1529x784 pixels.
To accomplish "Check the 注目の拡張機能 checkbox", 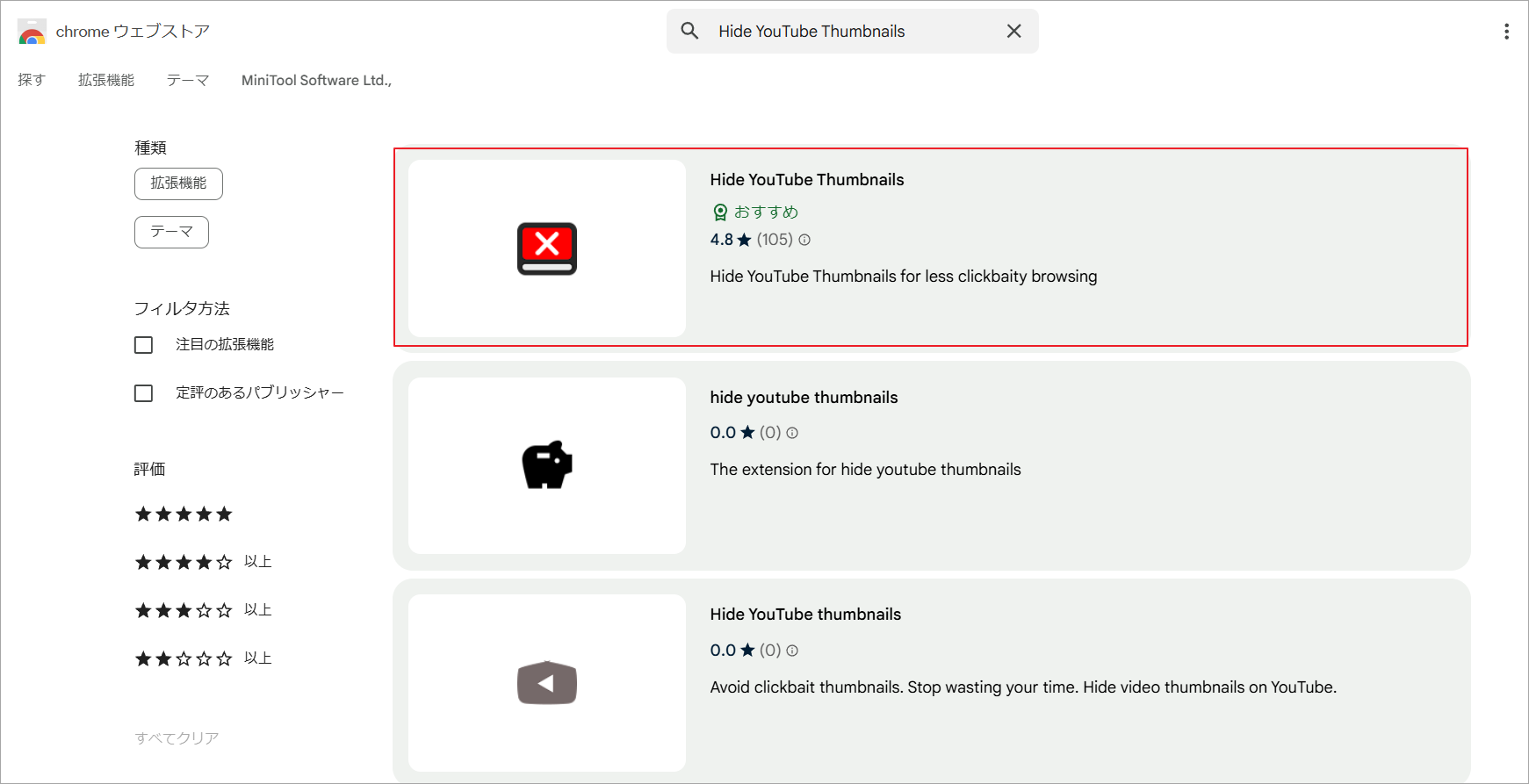I will (x=143, y=345).
